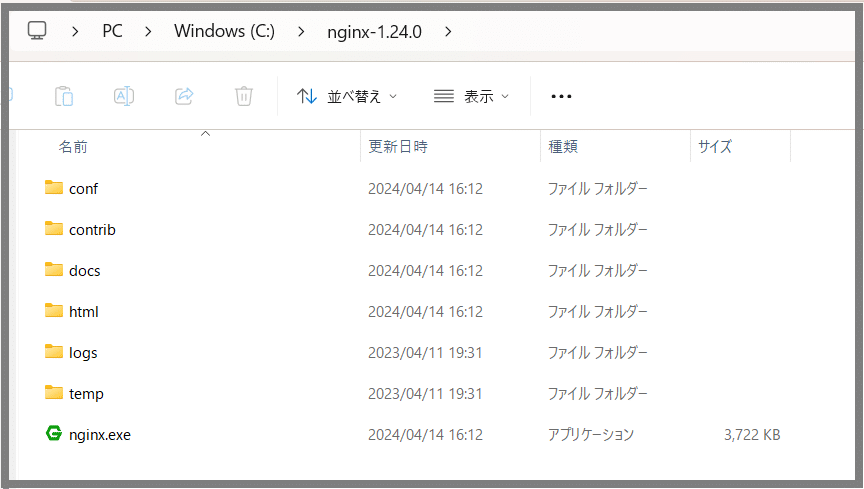The image size is (864, 489).
Task: Click the Windows (C:) breadcrumb
Action: (x=224, y=31)
